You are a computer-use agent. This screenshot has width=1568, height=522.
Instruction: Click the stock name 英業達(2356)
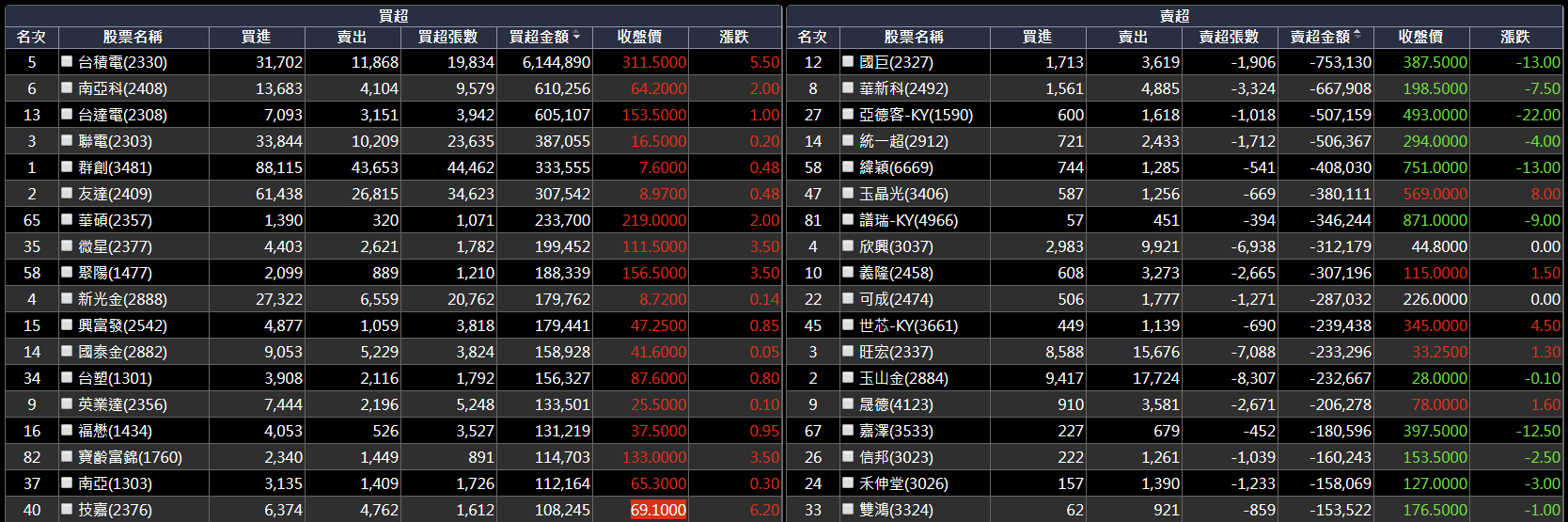tap(122, 404)
